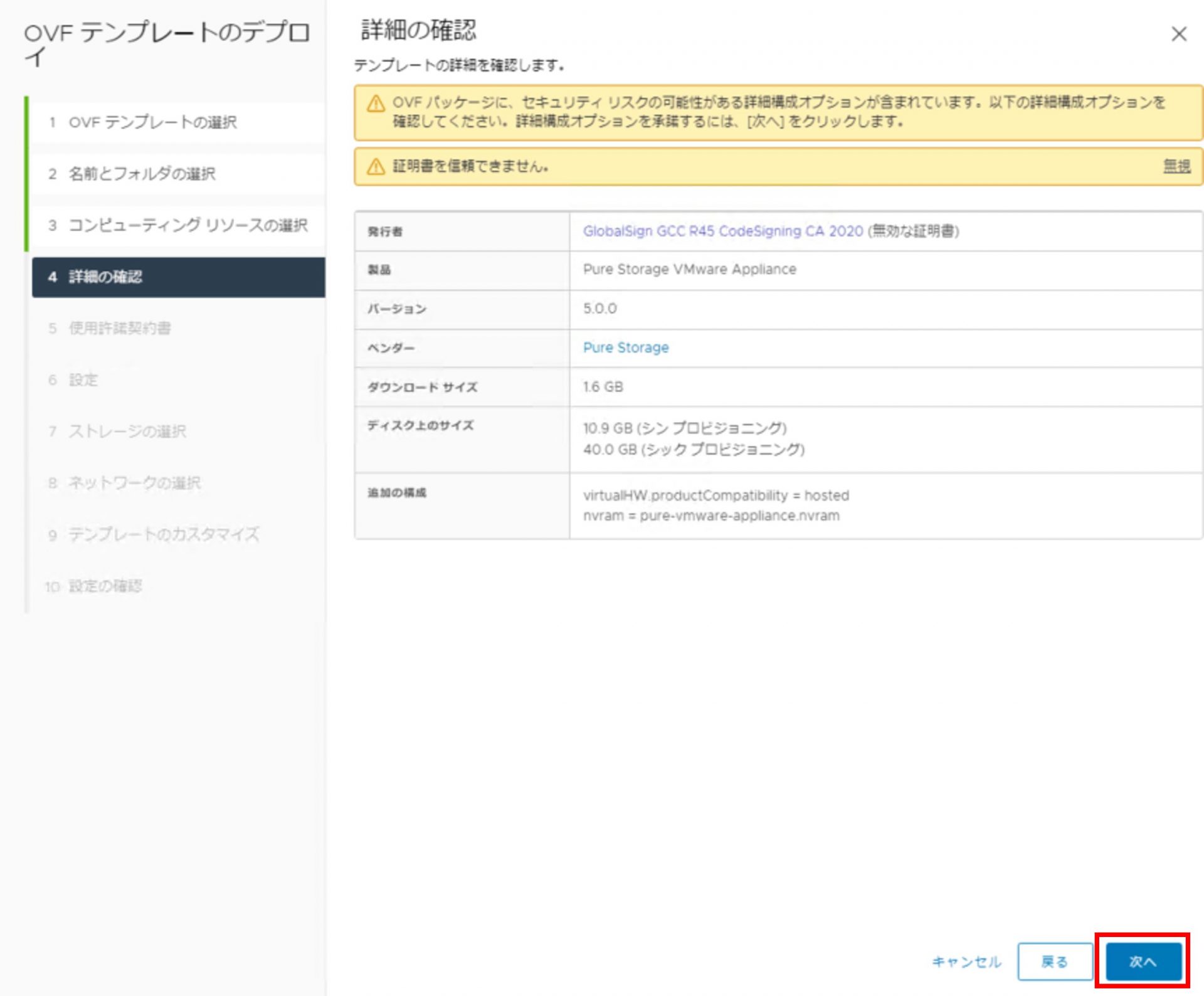1204x996 pixels.
Task: Open GlobalSign GCC R45 CodeSigning CA link
Action: 722,231
